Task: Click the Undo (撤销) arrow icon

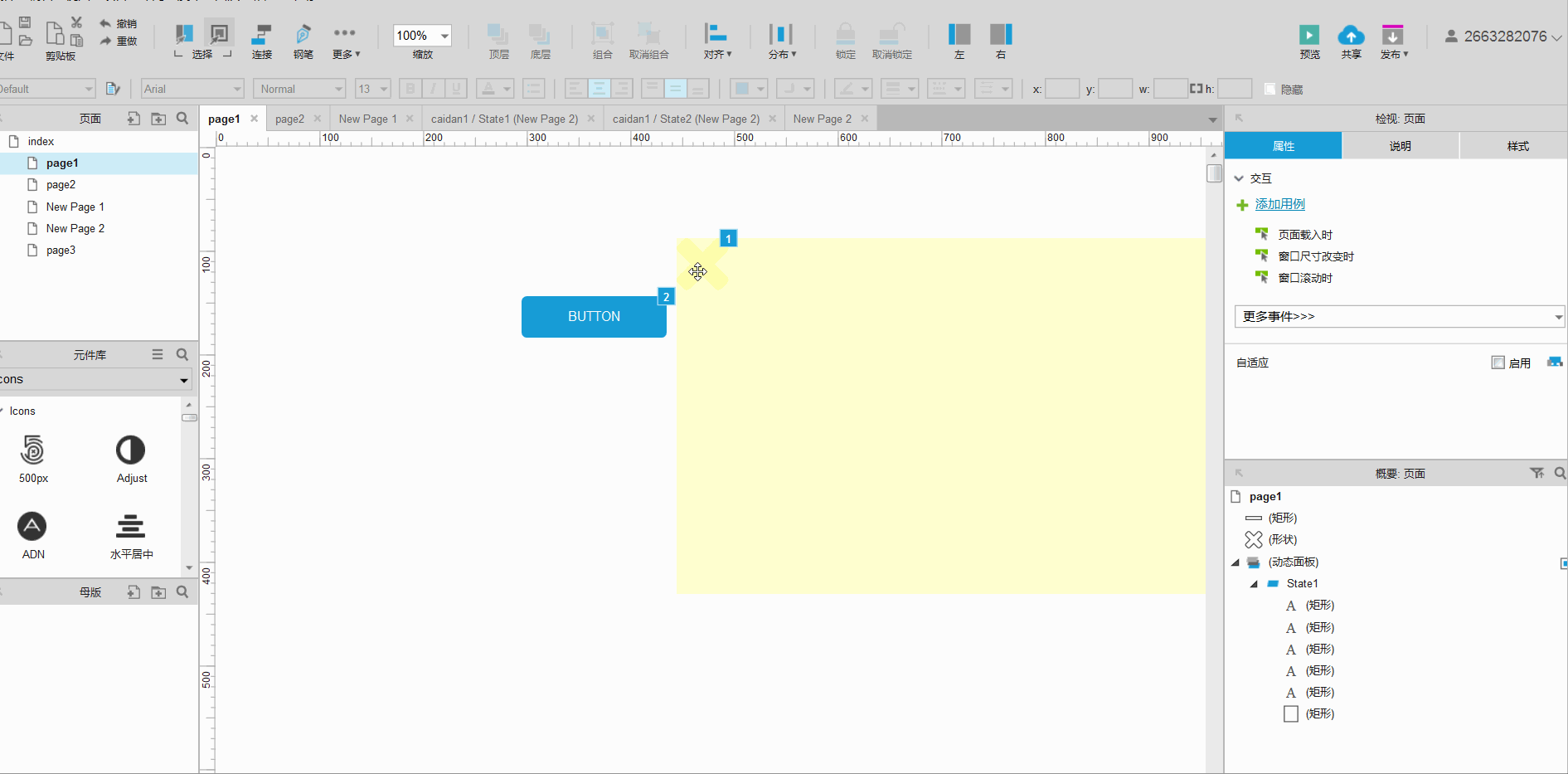Action: [105, 23]
